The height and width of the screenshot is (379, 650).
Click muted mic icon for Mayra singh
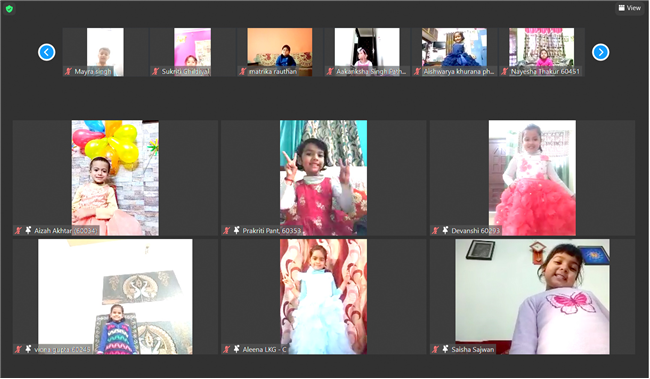(x=68, y=71)
